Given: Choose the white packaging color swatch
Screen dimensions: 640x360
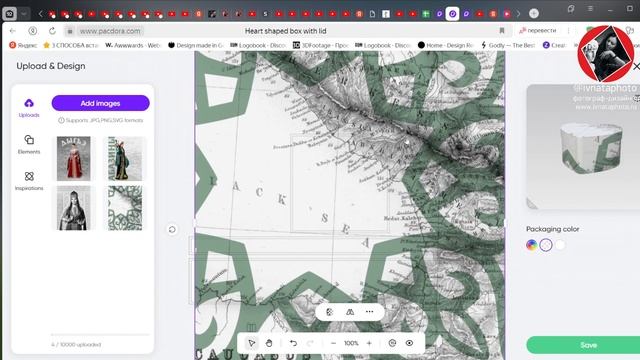Looking at the screenshot, I should pyautogui.click(x=560, y=245).
